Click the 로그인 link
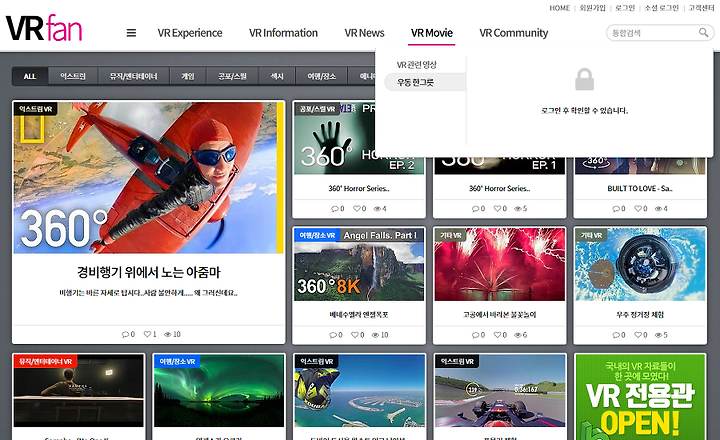Viewport: 720px width, 440px height. [625, 8]
